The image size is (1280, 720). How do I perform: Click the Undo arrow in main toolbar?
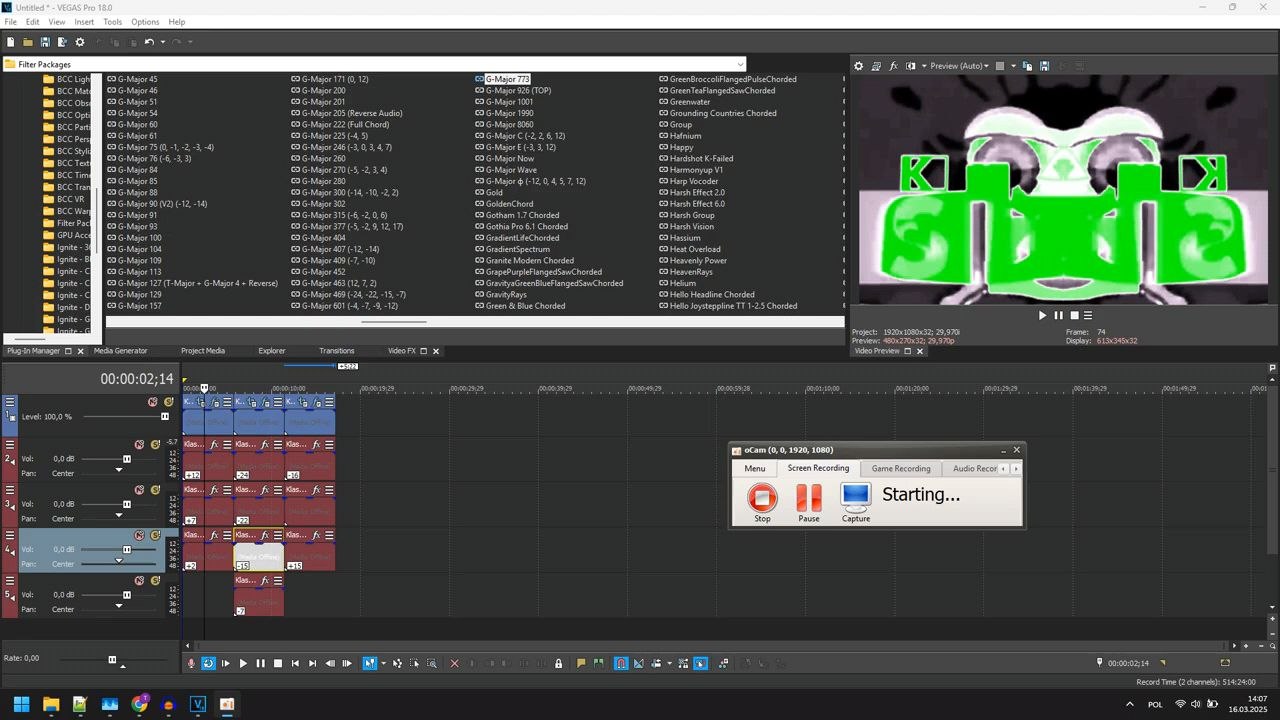pos(149,42)
